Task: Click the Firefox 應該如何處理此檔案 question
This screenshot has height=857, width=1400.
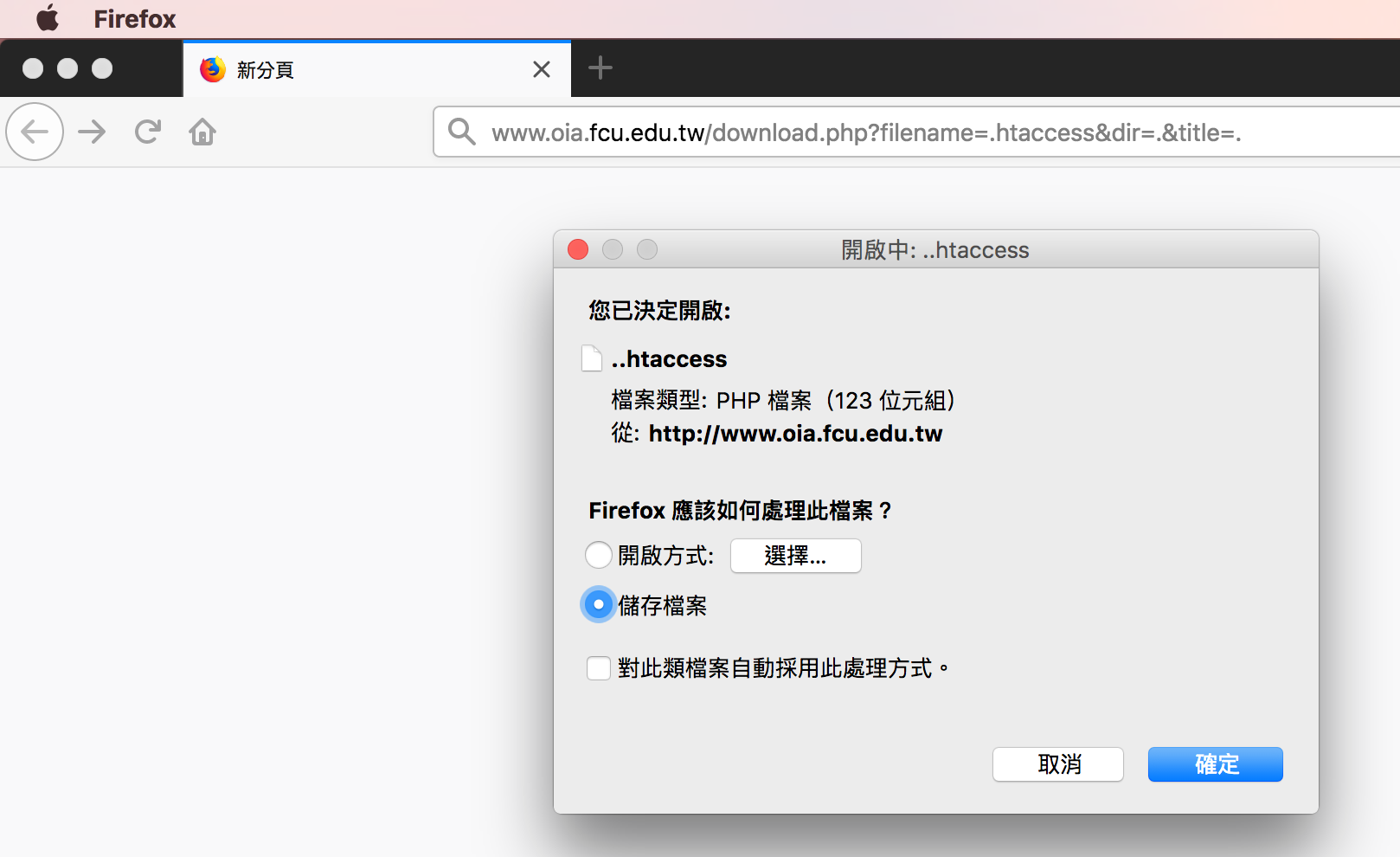Action: pyautogui.click(x=740, y=511)
